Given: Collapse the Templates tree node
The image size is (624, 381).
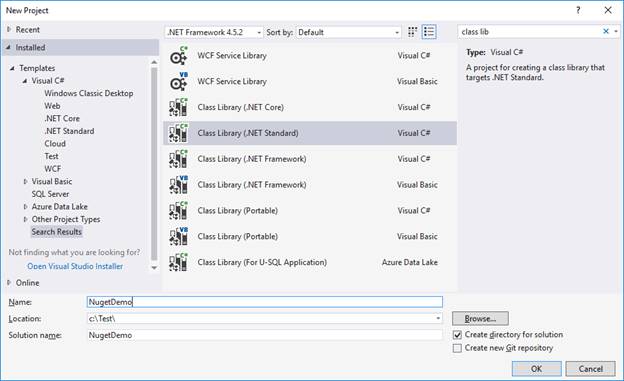Looking at the screenshot, I should click(12, 68).
